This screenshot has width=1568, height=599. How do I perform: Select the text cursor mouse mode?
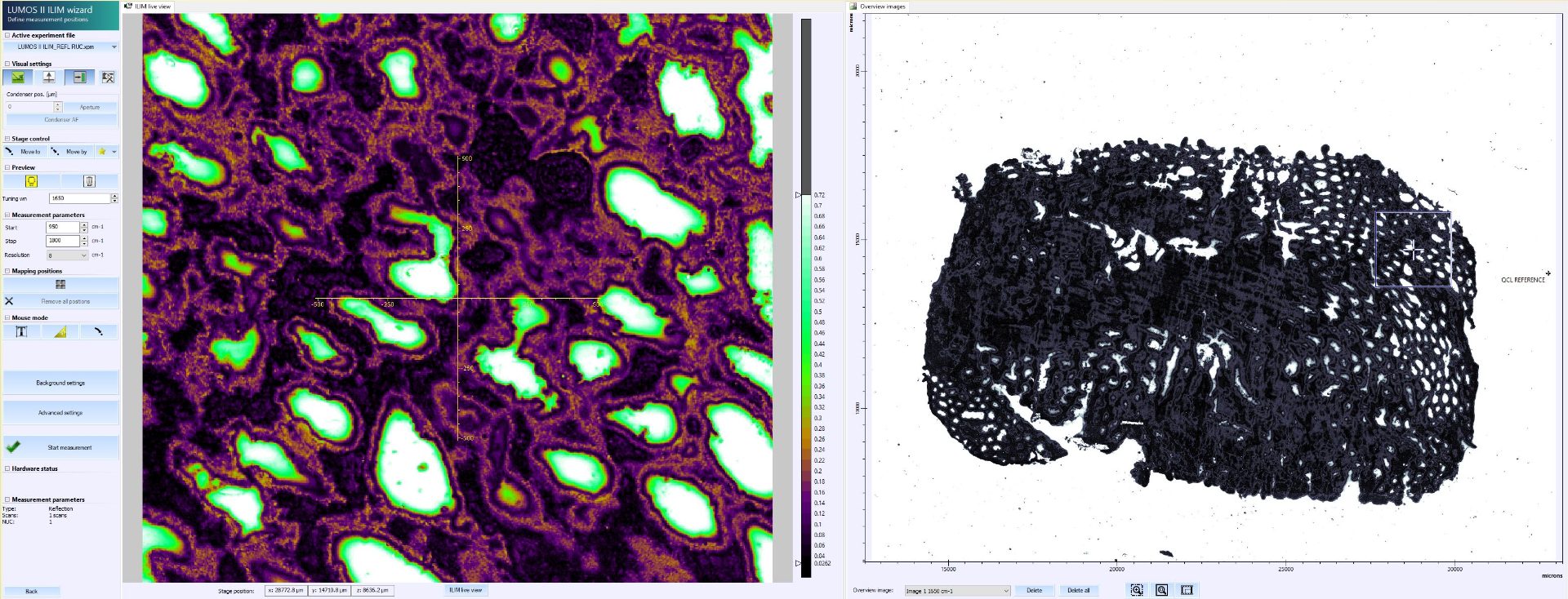click(22, 332)
